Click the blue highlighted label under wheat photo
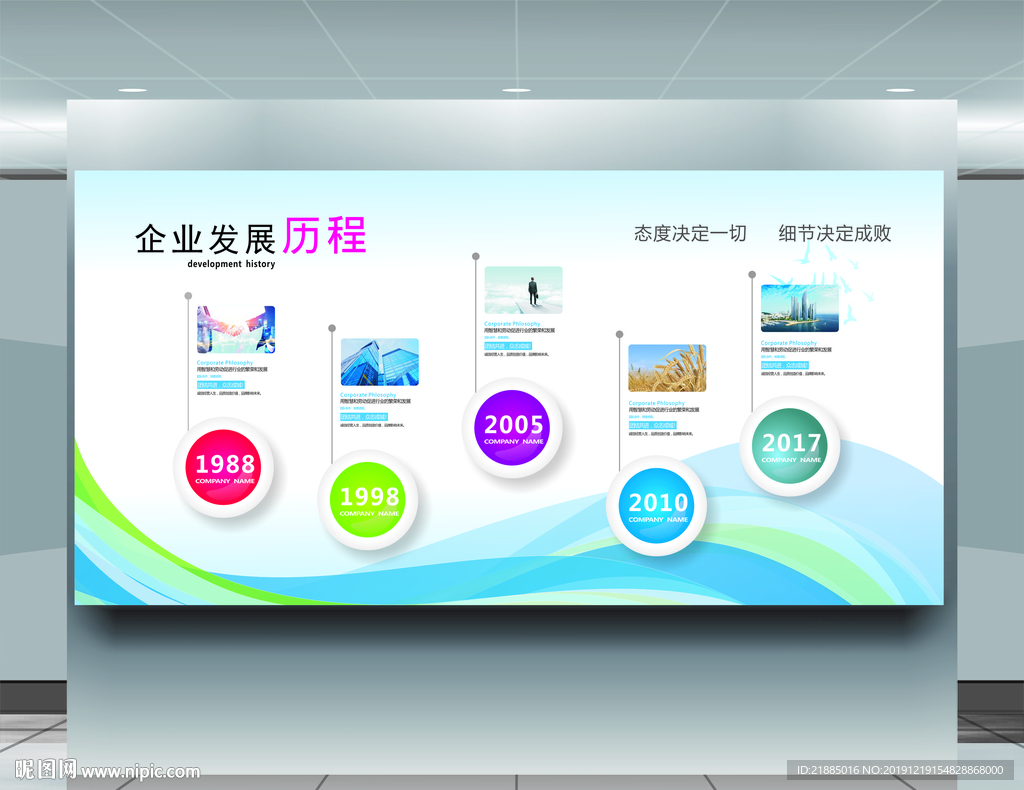 pyautogui.click(x=652, y=425)
